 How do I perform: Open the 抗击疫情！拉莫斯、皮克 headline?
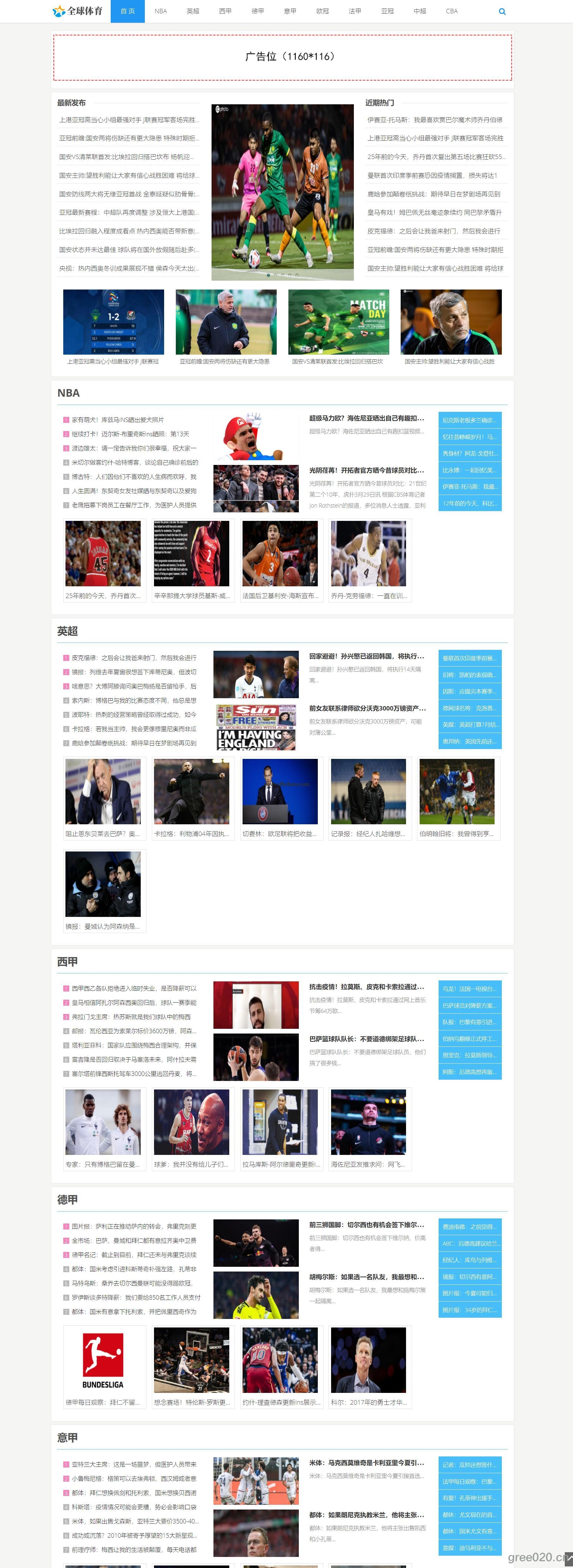(367, 987)
